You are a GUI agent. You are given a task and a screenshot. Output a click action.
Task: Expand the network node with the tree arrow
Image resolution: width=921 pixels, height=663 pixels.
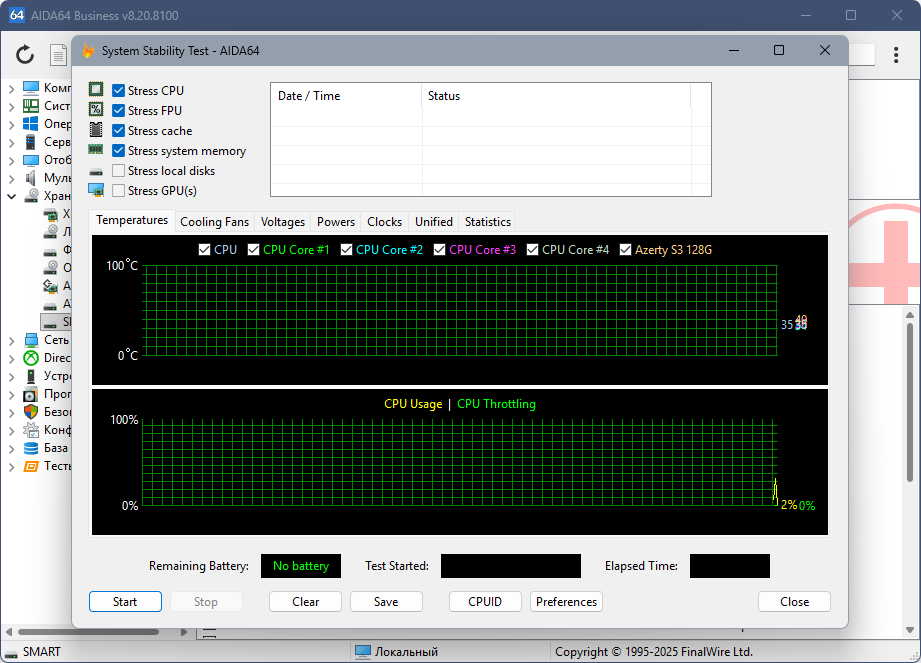coord(11,340)
